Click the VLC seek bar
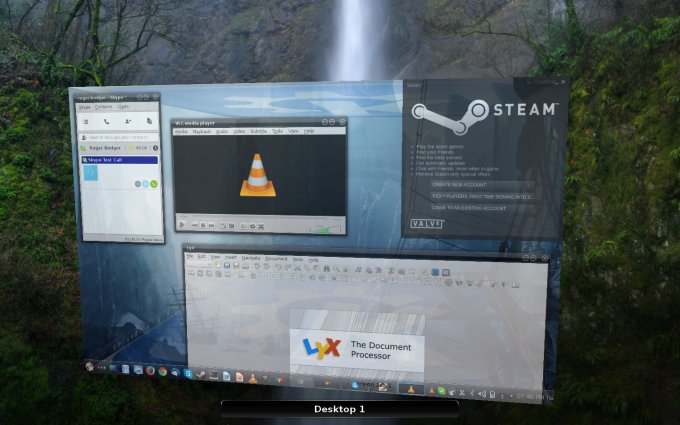Screen dimensions: 680x425 pos(260,216)
